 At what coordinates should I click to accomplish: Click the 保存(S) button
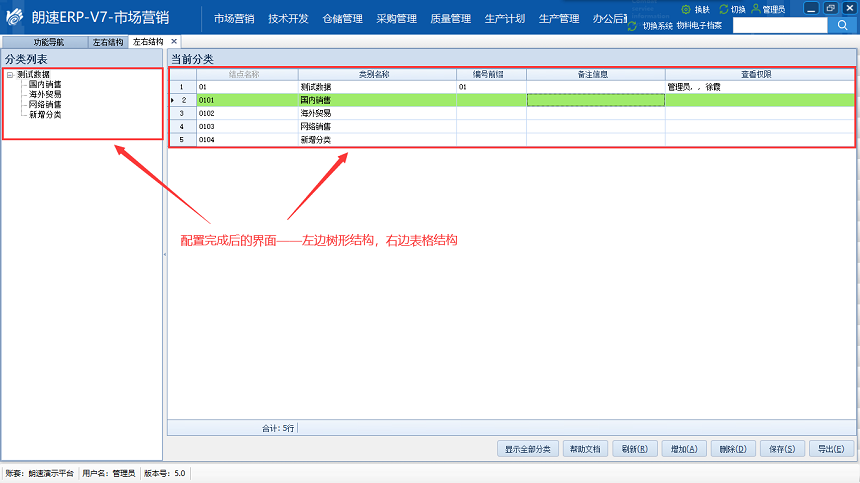782,449
